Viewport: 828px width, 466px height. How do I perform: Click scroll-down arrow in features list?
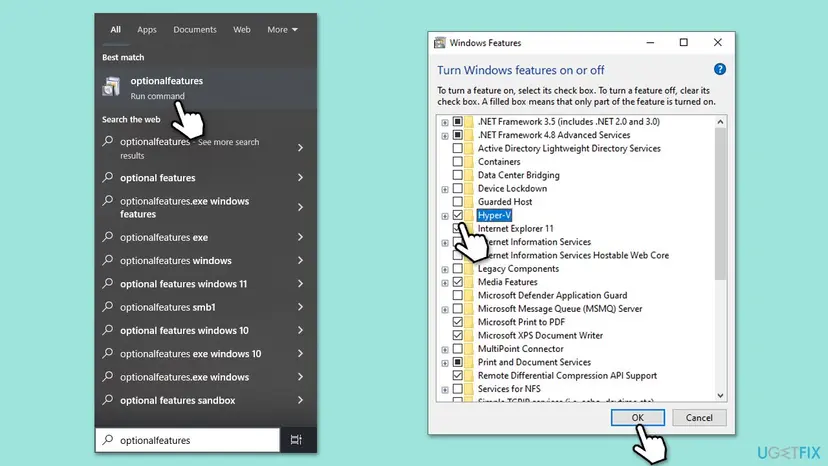[x=720, y=395]
